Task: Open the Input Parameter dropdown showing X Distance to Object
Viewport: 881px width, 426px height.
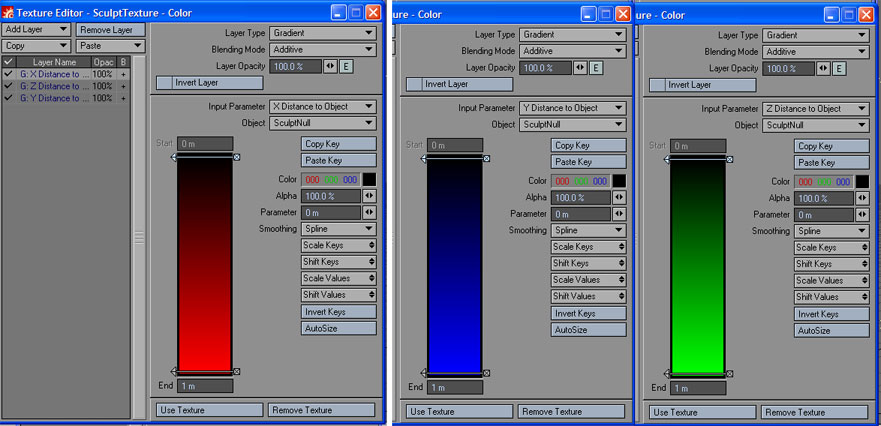Action: 322,107
